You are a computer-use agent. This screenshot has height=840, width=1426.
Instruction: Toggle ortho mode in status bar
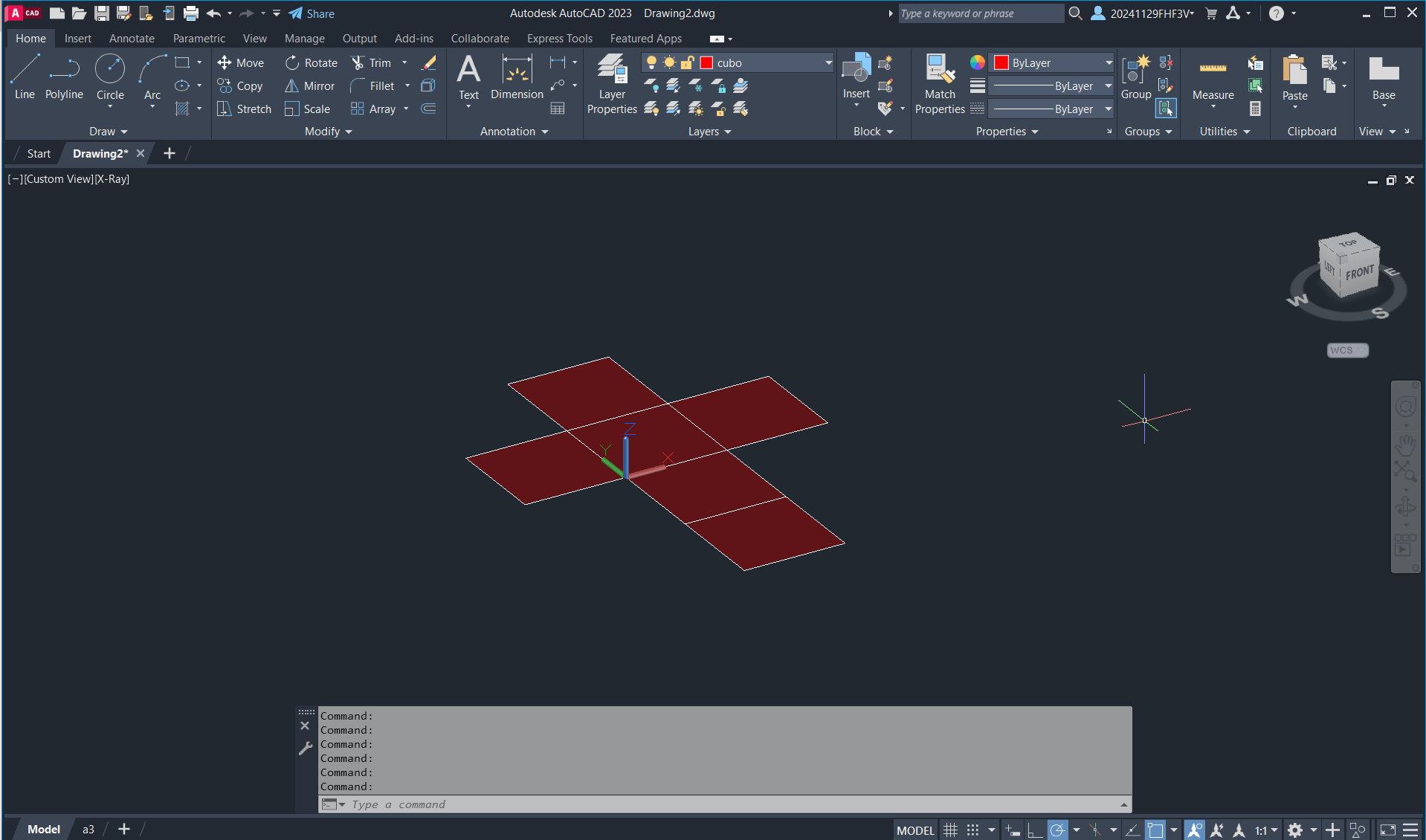(x=1034, y=830)
